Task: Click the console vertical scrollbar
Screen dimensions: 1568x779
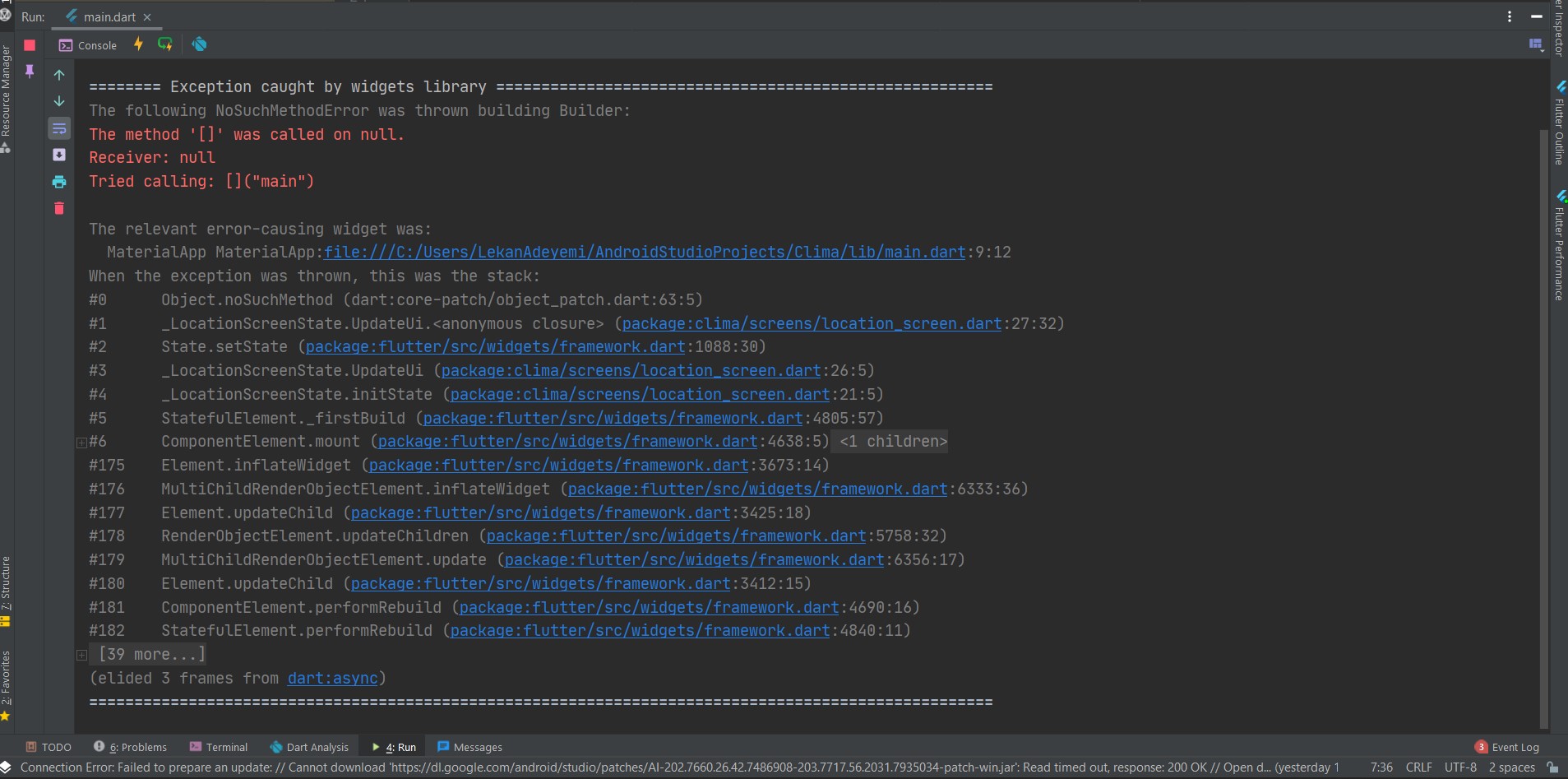Action: [x=1544, y=428]
